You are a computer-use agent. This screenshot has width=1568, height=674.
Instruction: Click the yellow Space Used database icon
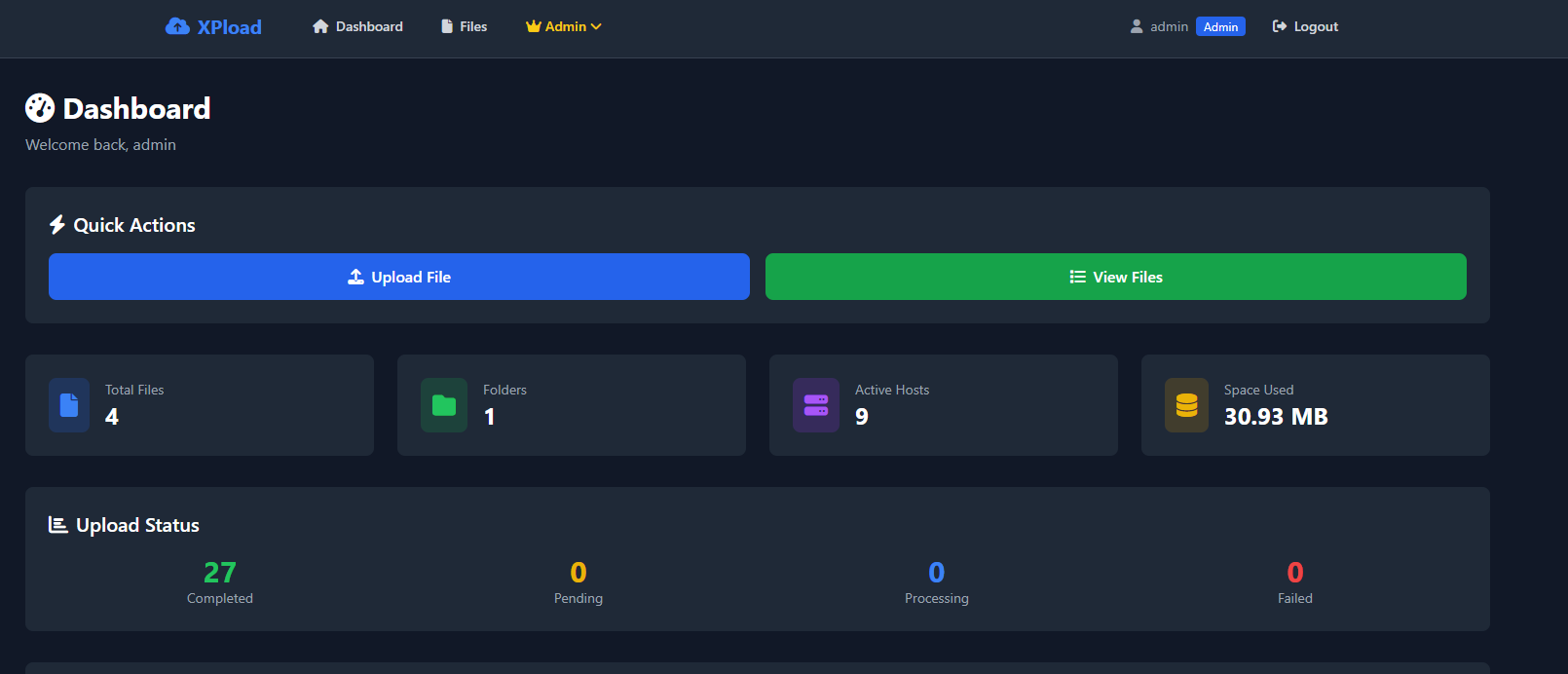coord(1186,405)
